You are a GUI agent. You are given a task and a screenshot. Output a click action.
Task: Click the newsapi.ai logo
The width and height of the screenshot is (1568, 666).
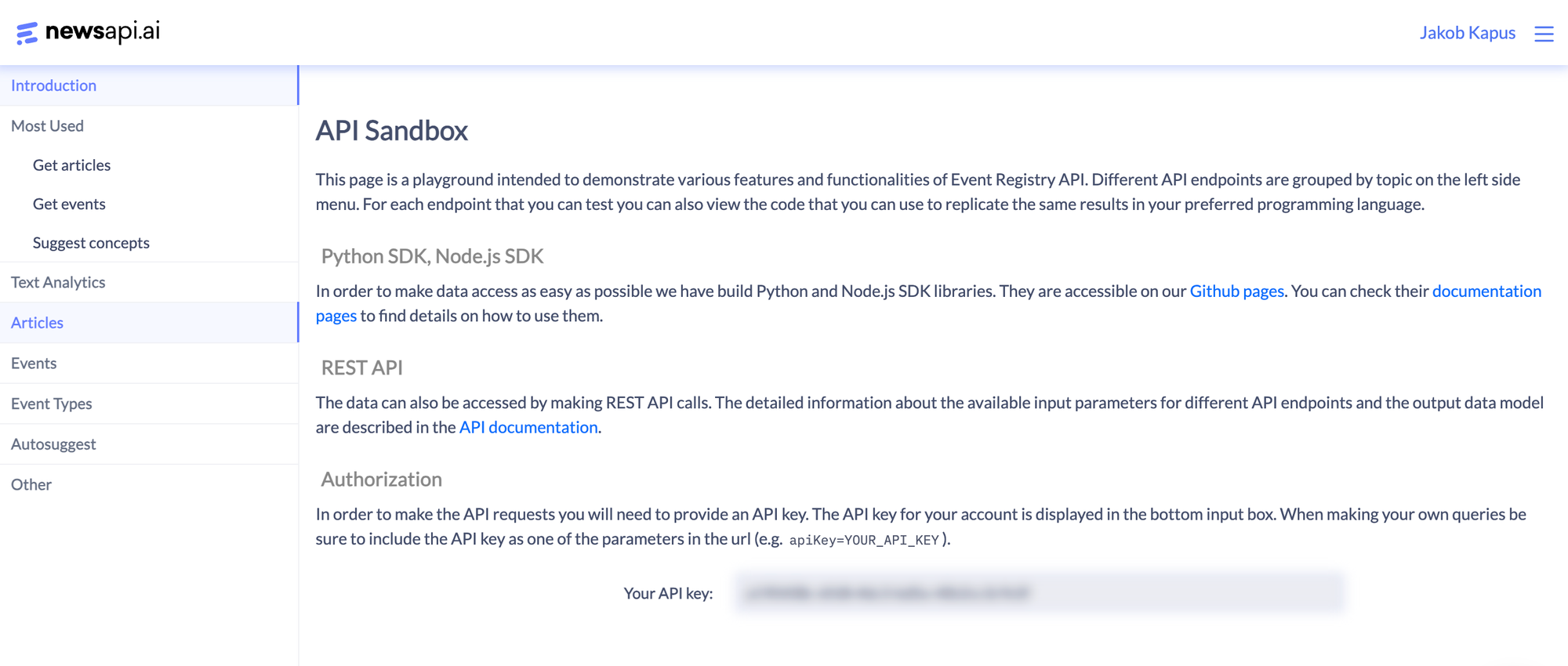pyautogui.click(x=88, y=32)
